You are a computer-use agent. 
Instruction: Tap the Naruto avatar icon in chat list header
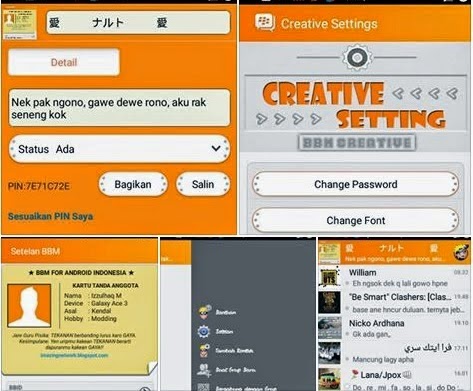pyautogui.click(x=461, y=252)
